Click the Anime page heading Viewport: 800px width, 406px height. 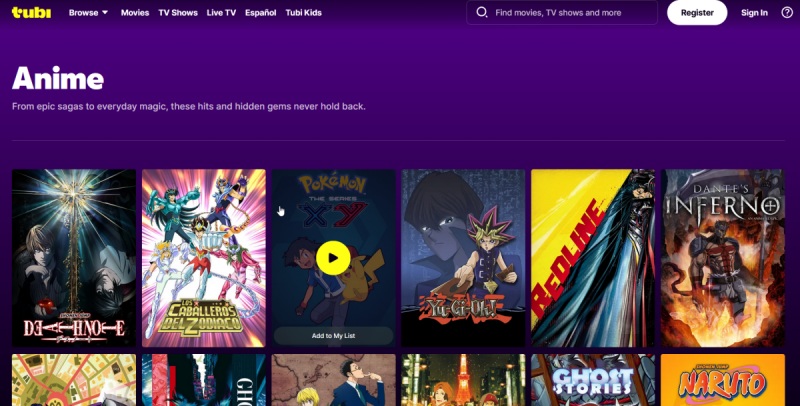(58, 79)
